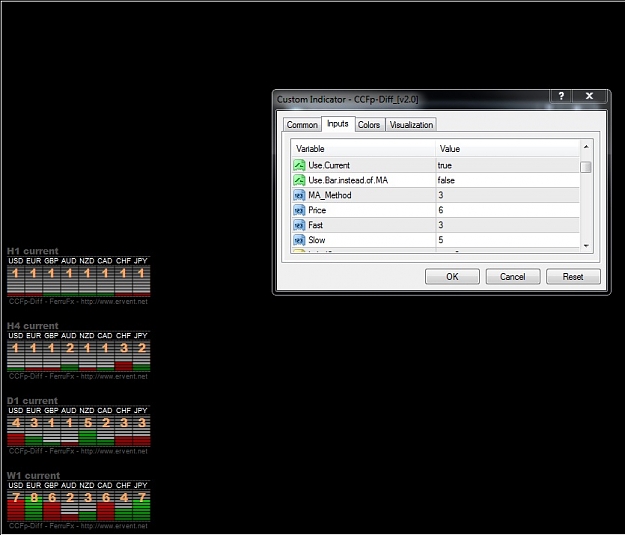Click the JPY label in H1 panel

pos(141,261)
